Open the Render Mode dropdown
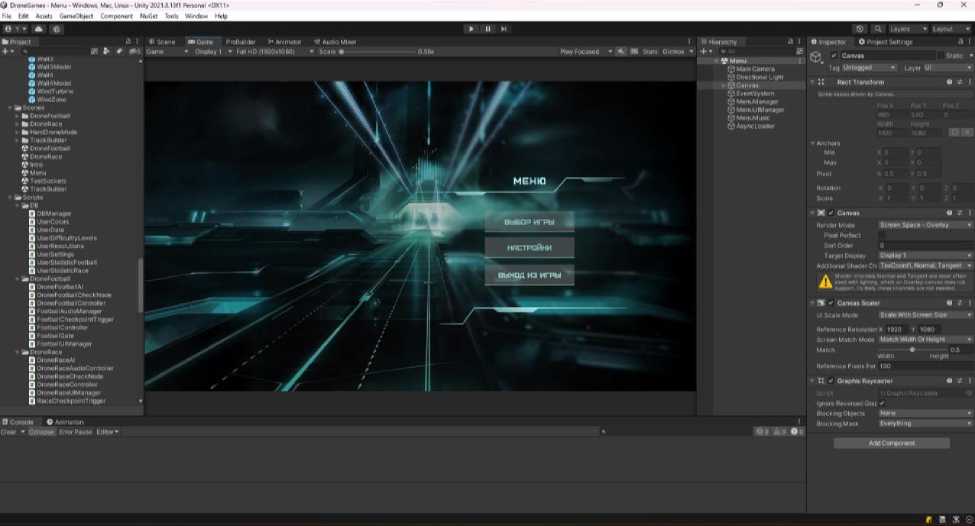 pos(925,226)
